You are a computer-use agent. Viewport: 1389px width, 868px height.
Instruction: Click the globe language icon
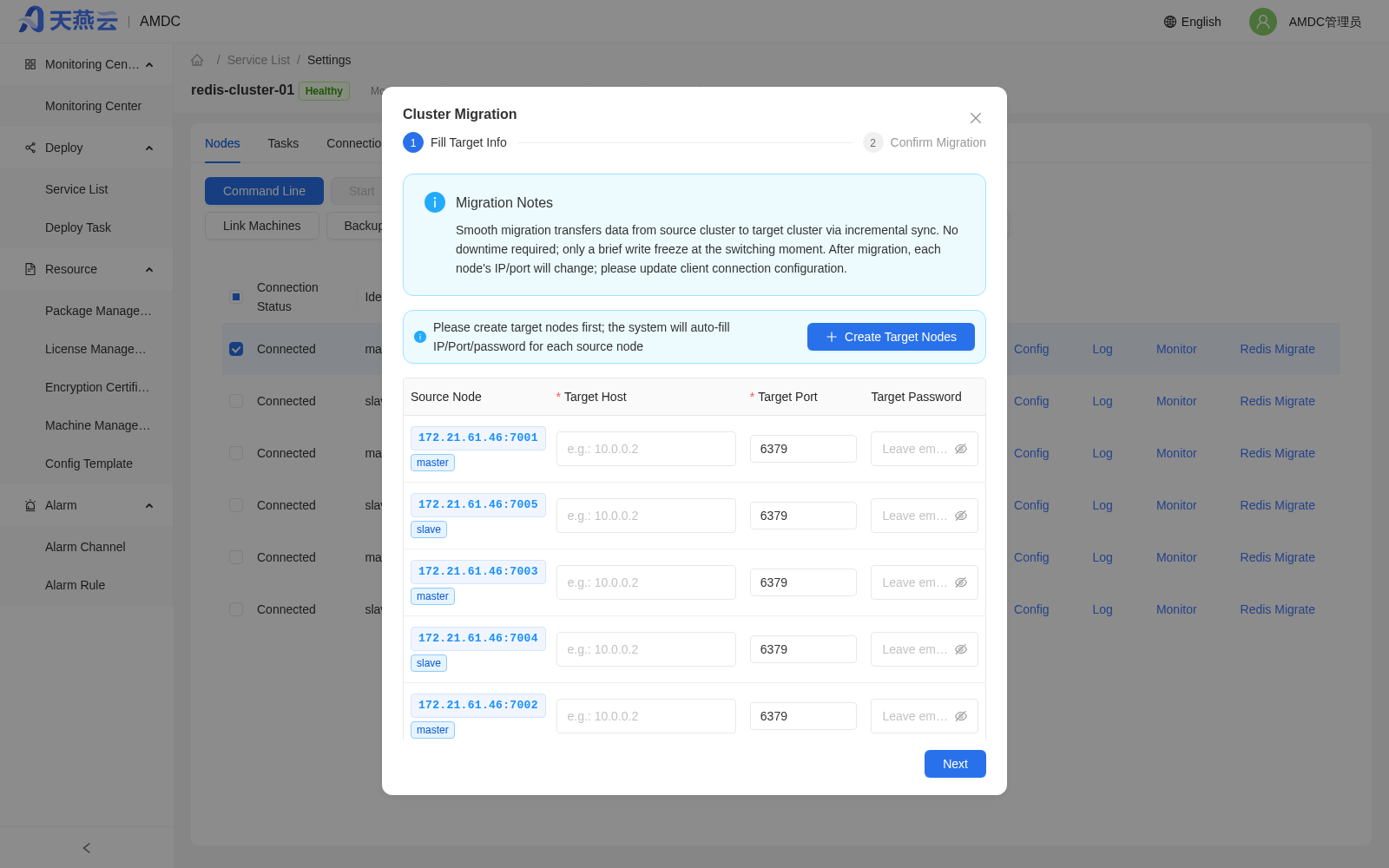pos(1170,22)
